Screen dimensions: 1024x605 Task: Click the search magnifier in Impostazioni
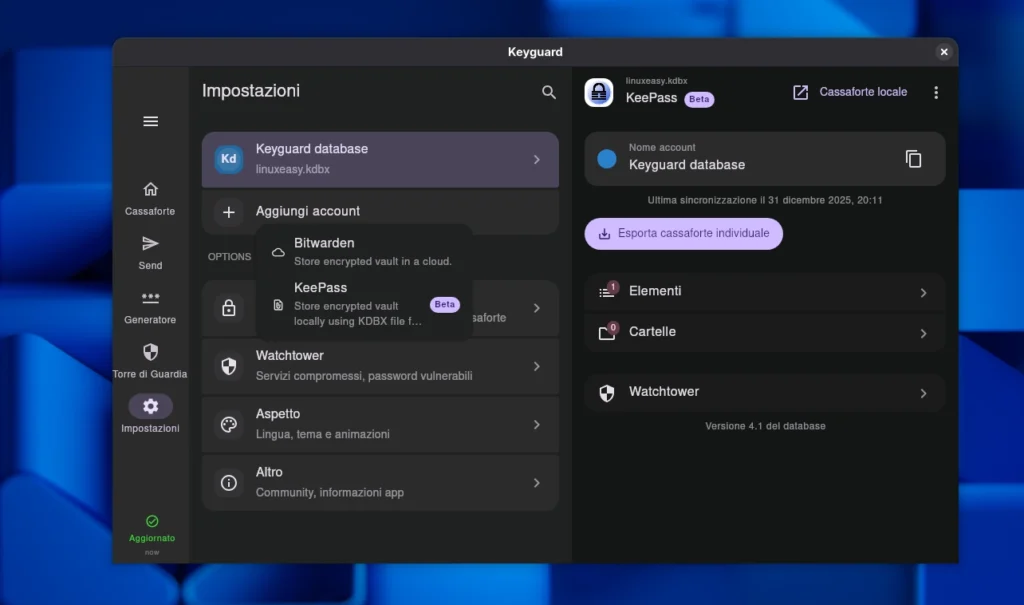[548, 92]
